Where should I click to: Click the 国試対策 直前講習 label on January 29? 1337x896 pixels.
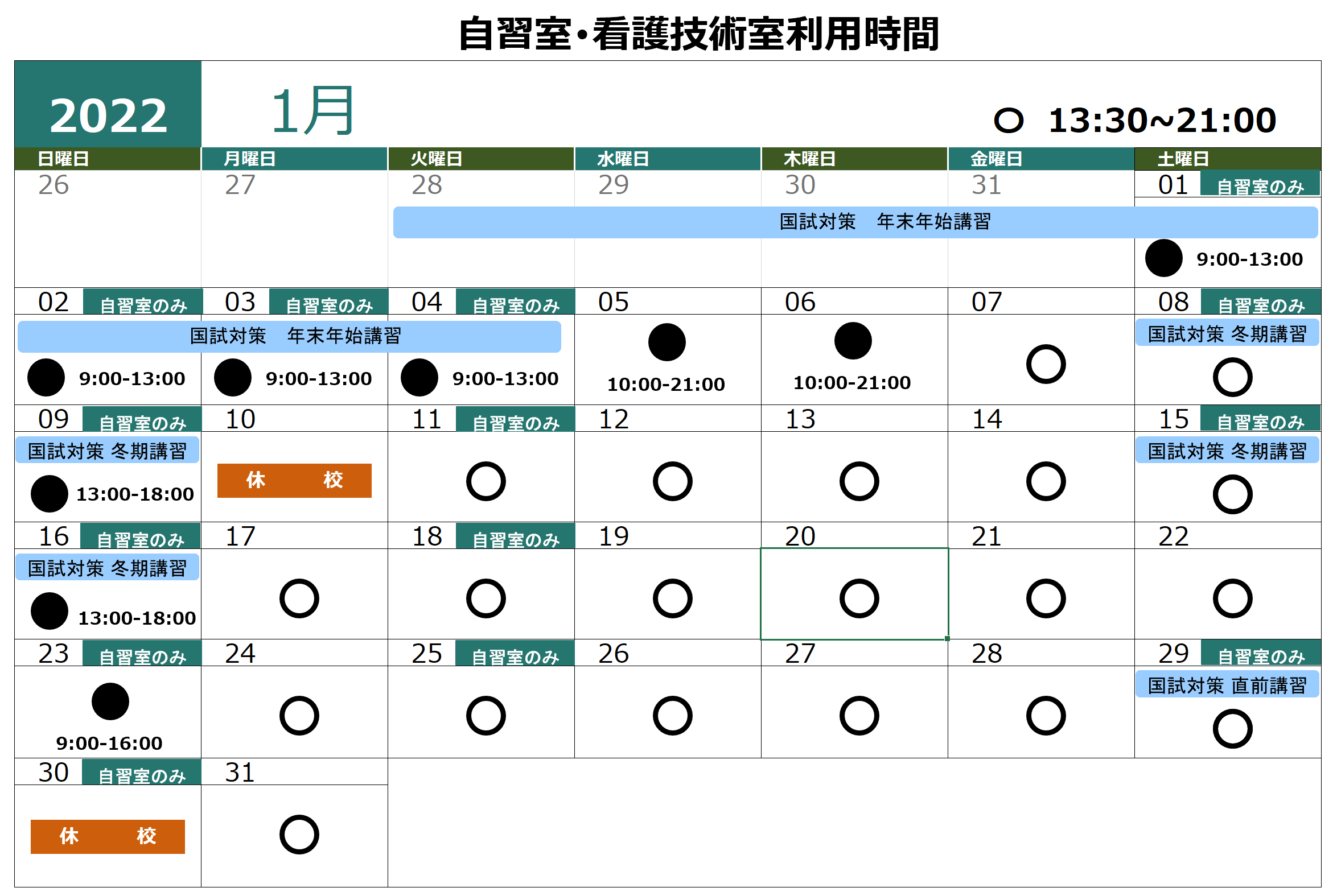tap(1227, 685)
